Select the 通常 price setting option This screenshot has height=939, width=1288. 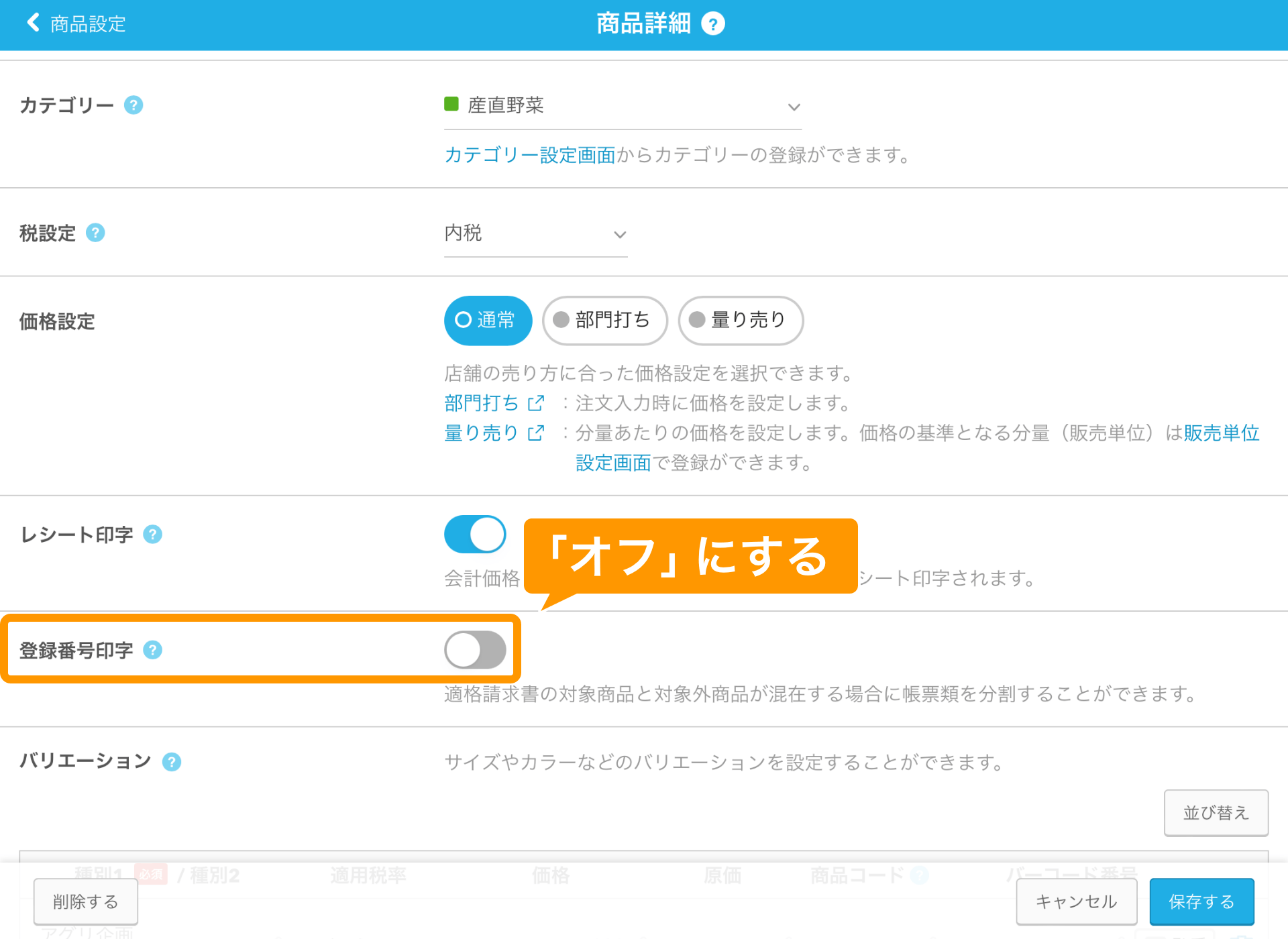488,321
